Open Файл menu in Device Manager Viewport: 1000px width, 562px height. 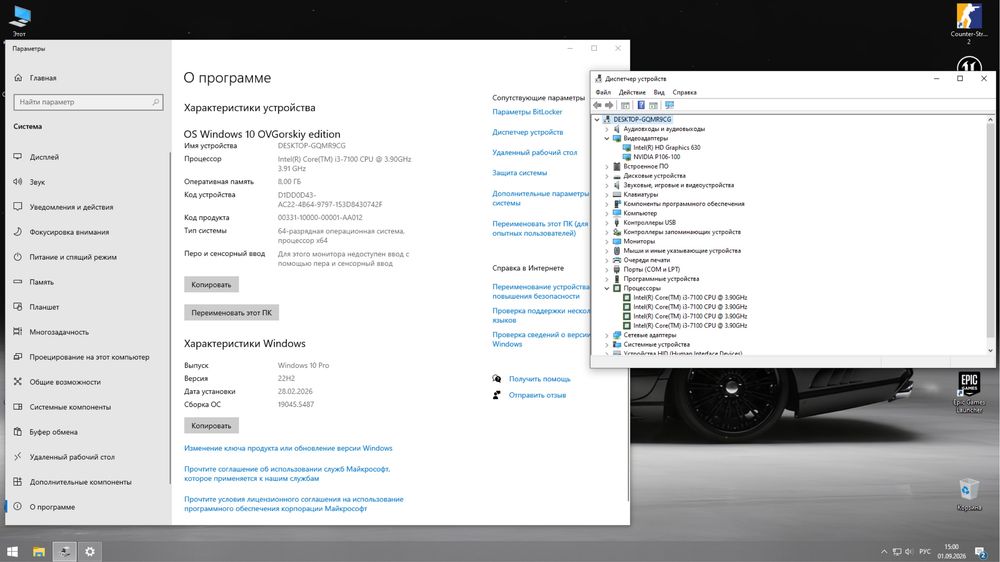pos(603,92)
